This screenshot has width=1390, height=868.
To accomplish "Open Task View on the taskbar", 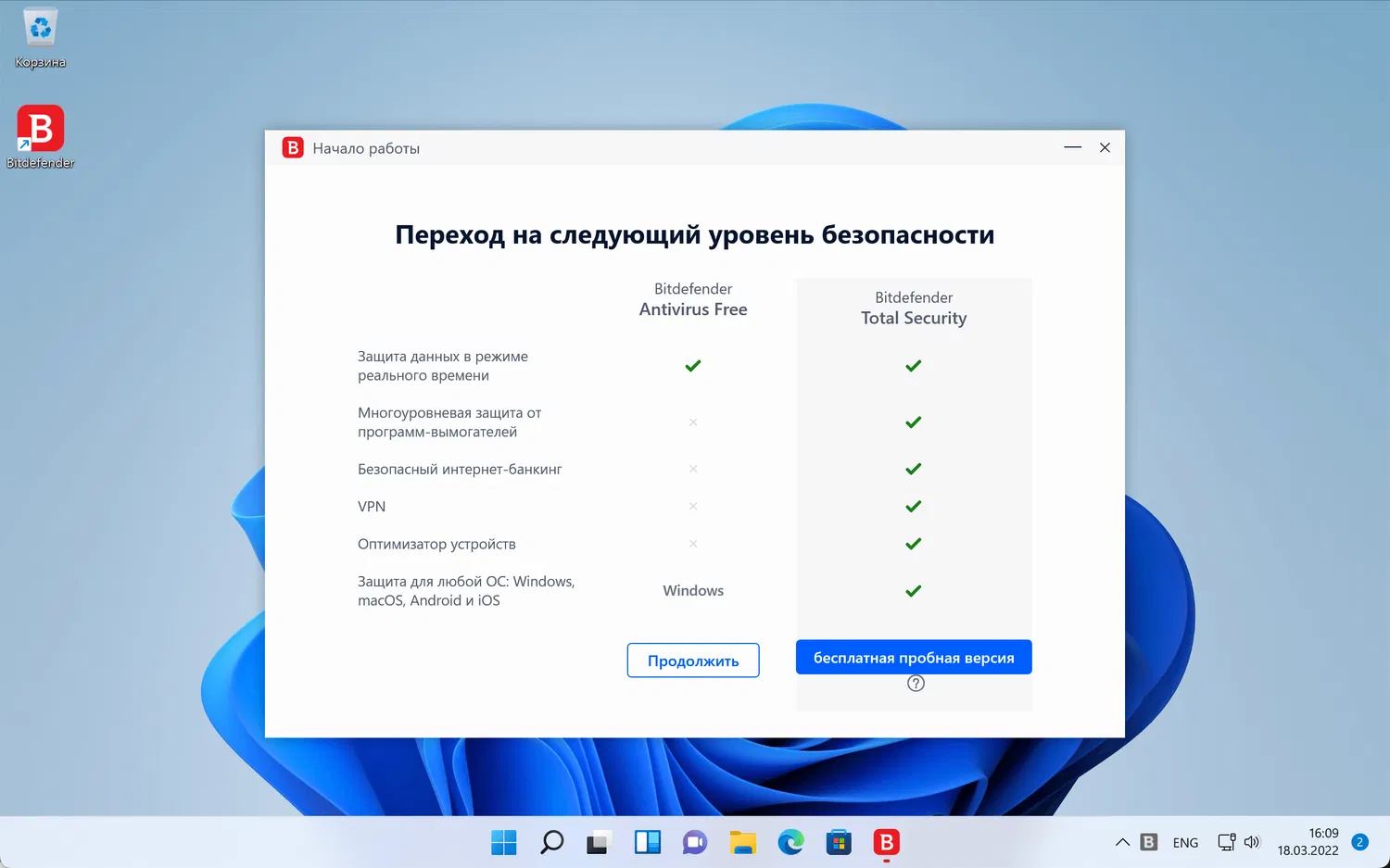I will pos(598,842).
